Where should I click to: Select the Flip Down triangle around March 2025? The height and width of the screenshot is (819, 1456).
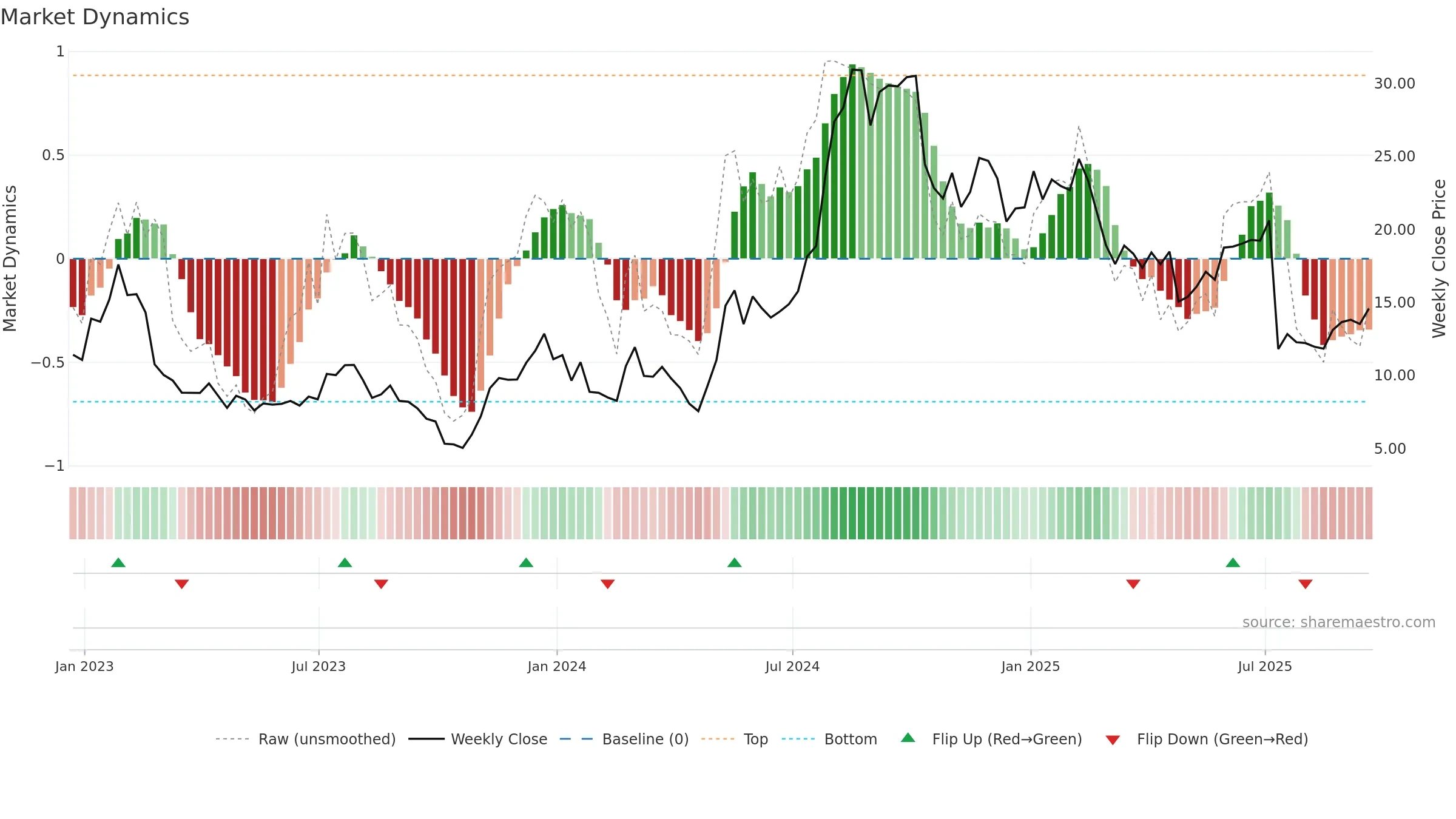click(x=1133, y=584)
